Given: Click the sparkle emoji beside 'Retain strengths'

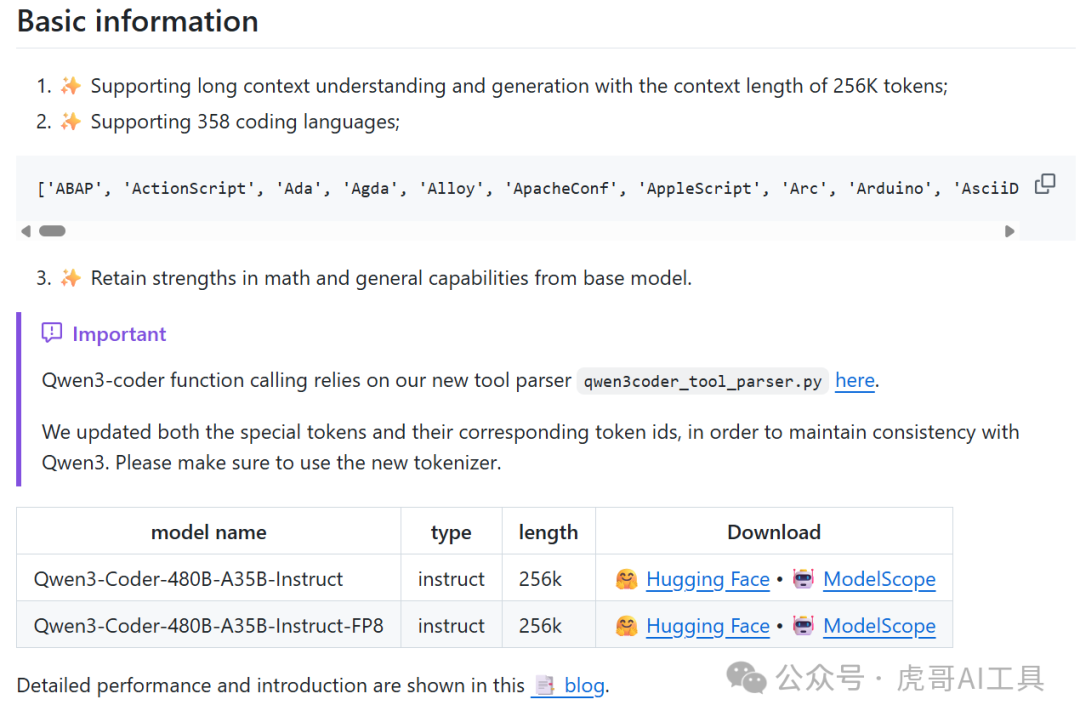Looking at the screenshot, I should (70, 278).
